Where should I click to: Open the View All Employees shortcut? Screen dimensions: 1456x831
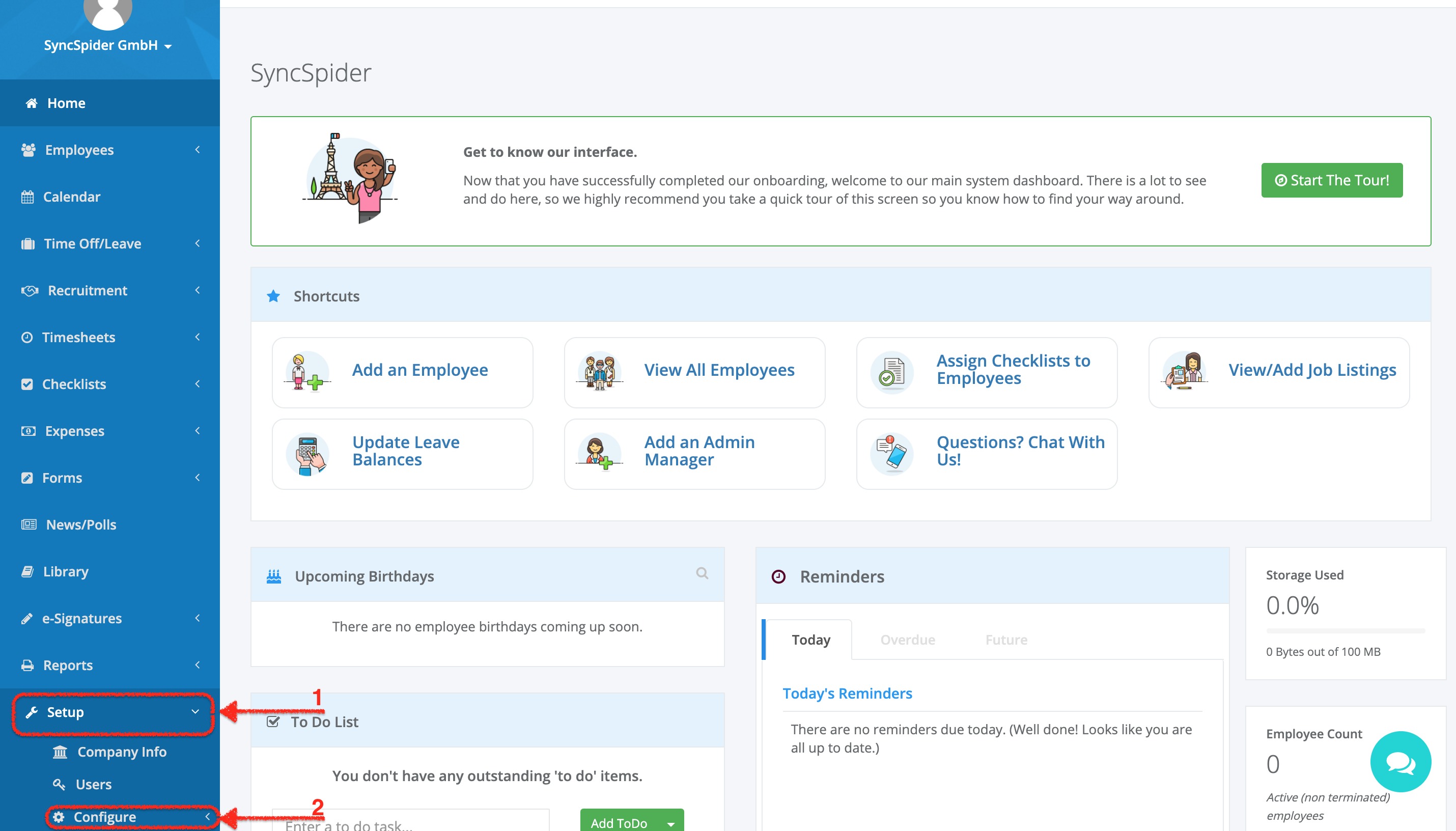(x=694, y=372)
